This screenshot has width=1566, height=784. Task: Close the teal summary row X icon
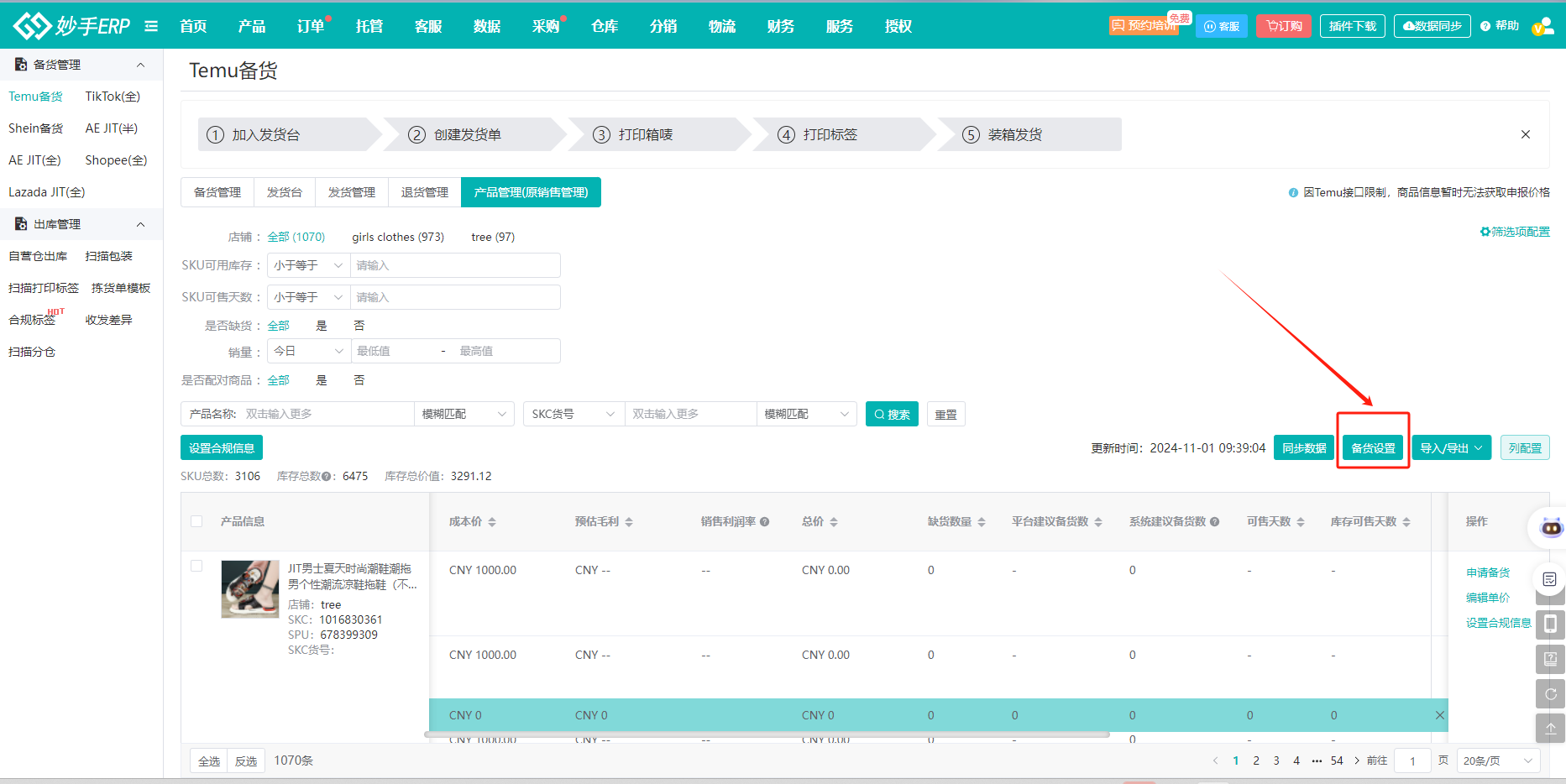coord(1439,715)
